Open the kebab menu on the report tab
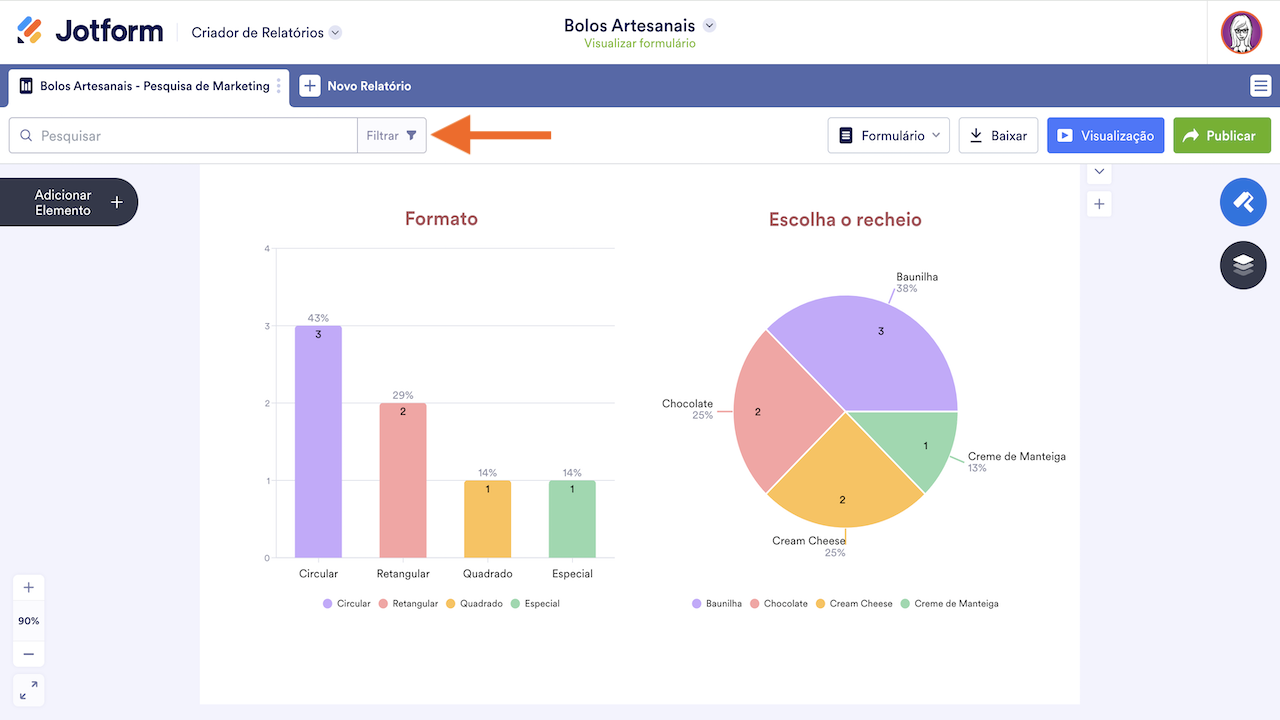This screenshot has width=1280, height=720. coord(278,87)
